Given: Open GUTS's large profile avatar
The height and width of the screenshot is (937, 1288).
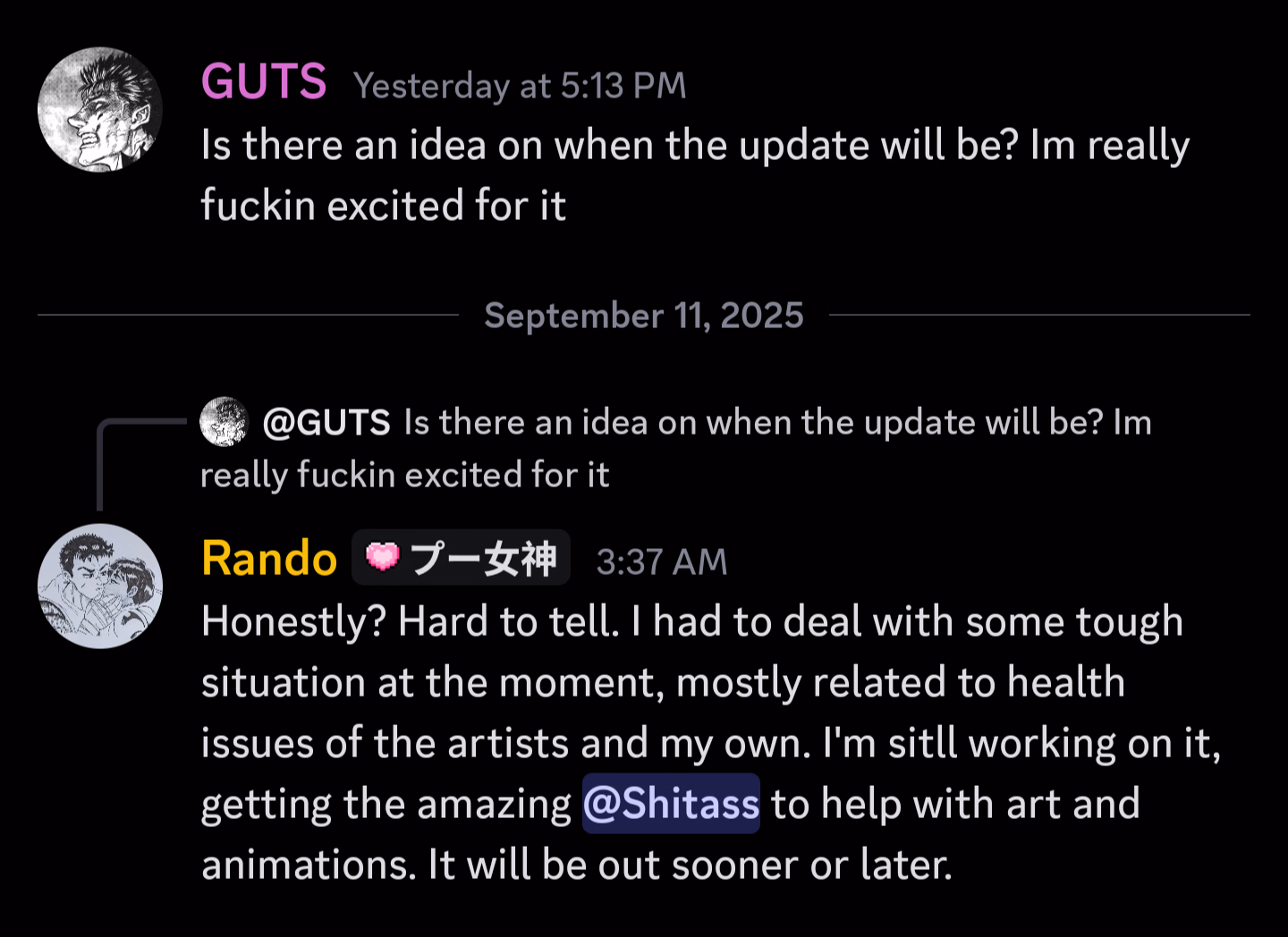Looking at the screenshot, I should point(100,110).
